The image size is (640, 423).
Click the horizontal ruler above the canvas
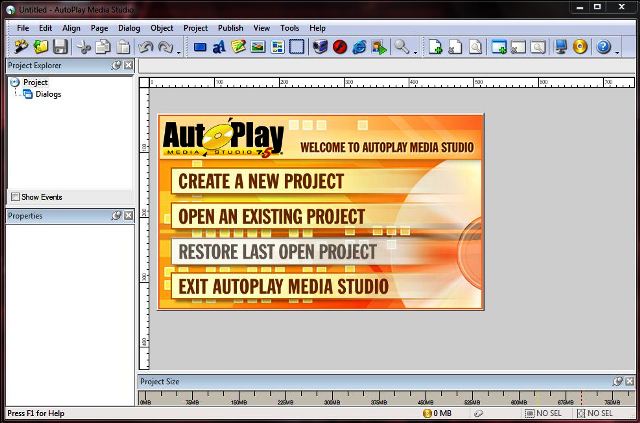[x=392, y=82]
